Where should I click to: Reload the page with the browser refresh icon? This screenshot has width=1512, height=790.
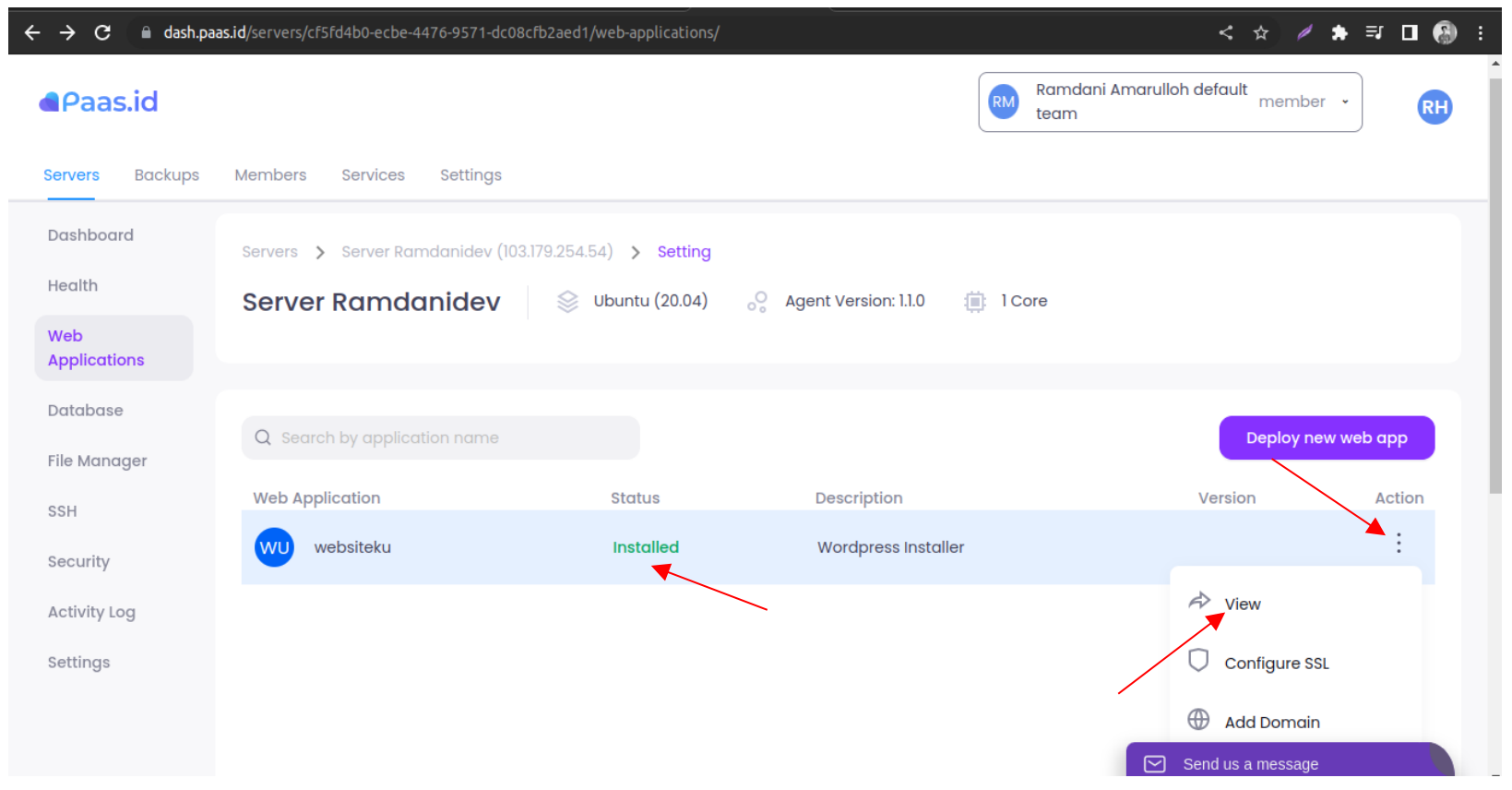(x=102, y=33)
